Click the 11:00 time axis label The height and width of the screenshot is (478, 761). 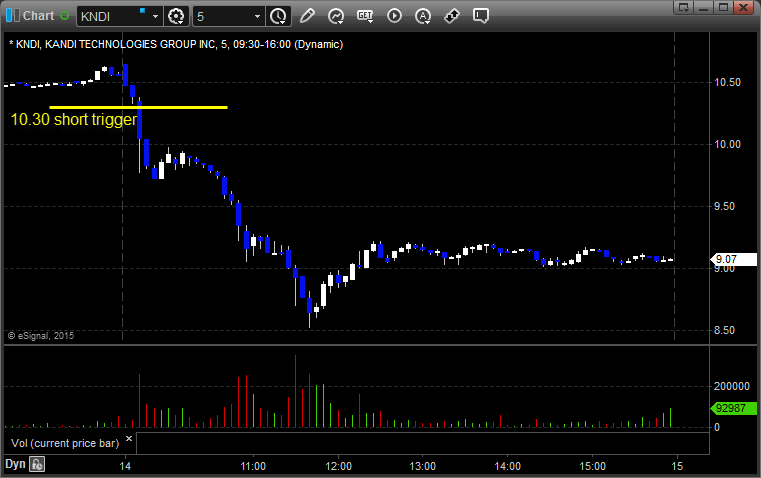point(253,466)
